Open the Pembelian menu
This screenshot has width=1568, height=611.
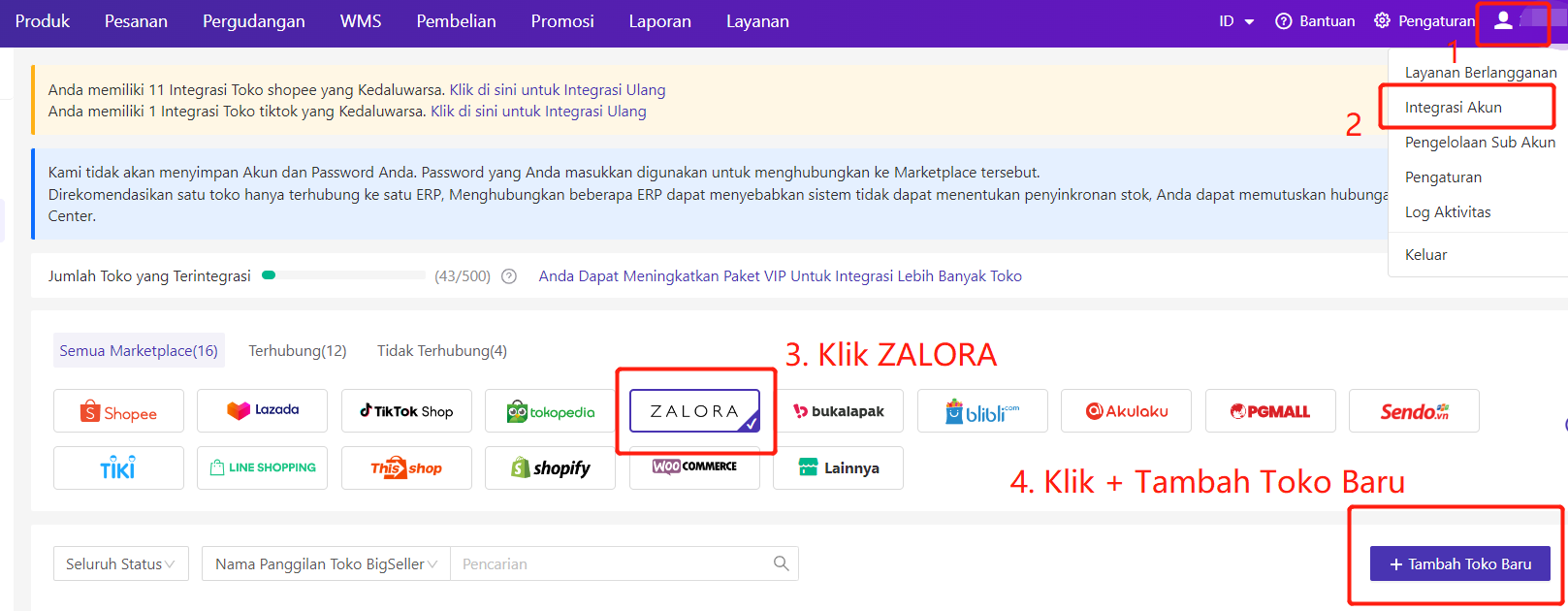pos(456,21)
